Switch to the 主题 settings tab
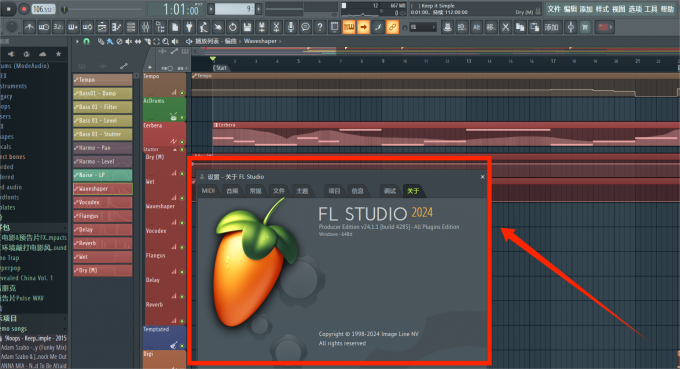Screen dimensions: 680x369 (302, 191)
